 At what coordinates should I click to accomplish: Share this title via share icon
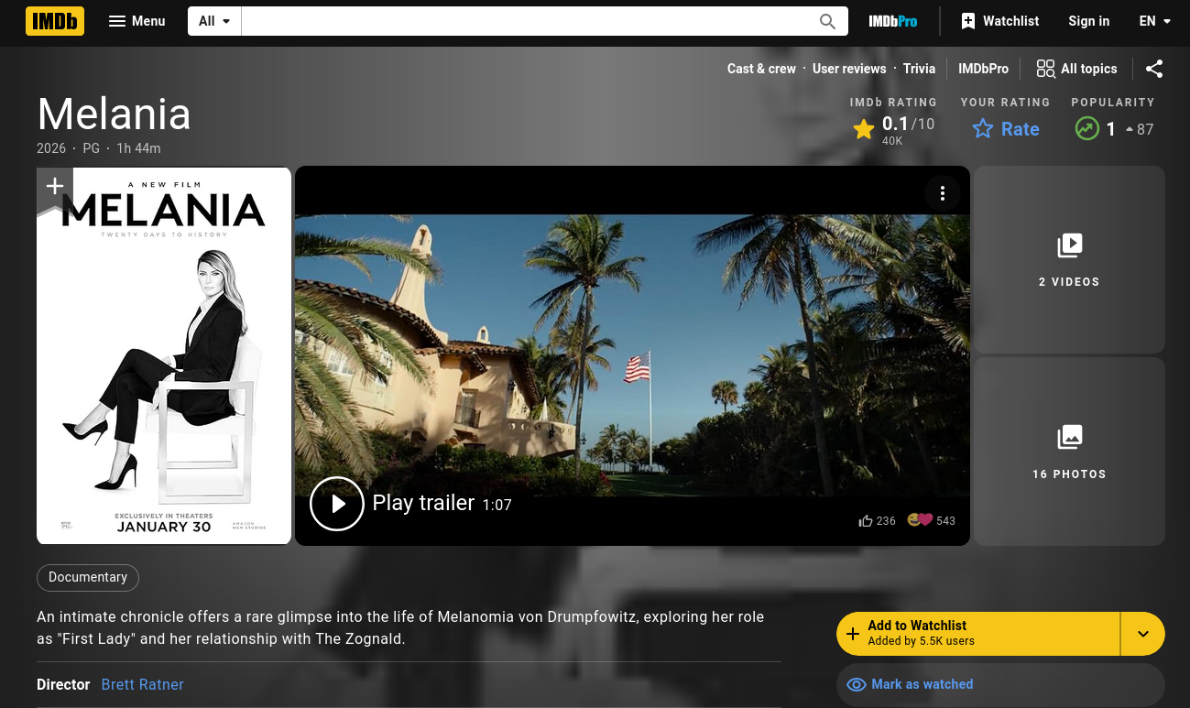(1154, 69)
